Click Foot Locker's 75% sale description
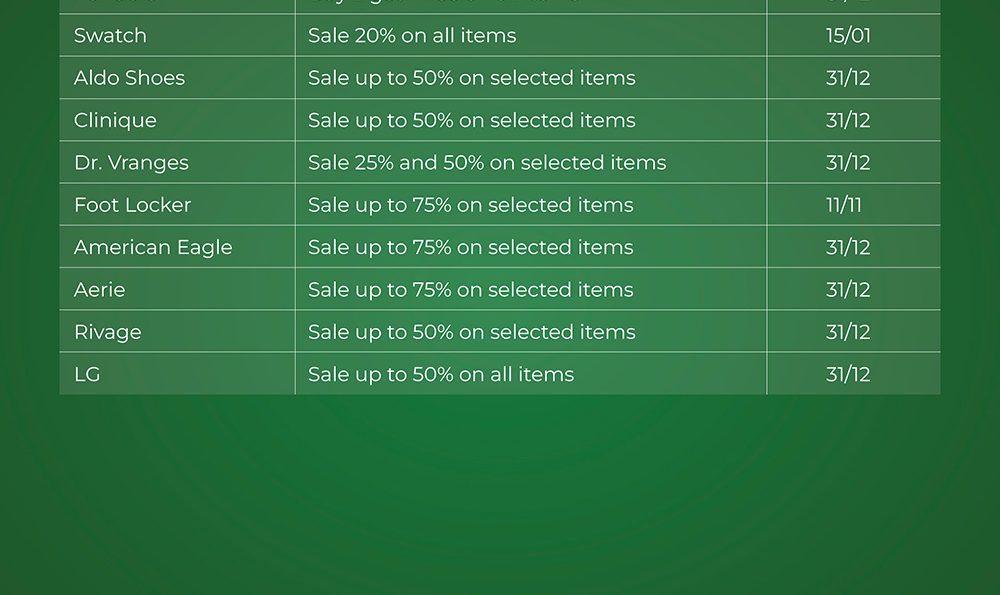The image size is (1000, 595). [x=471, y=205]
